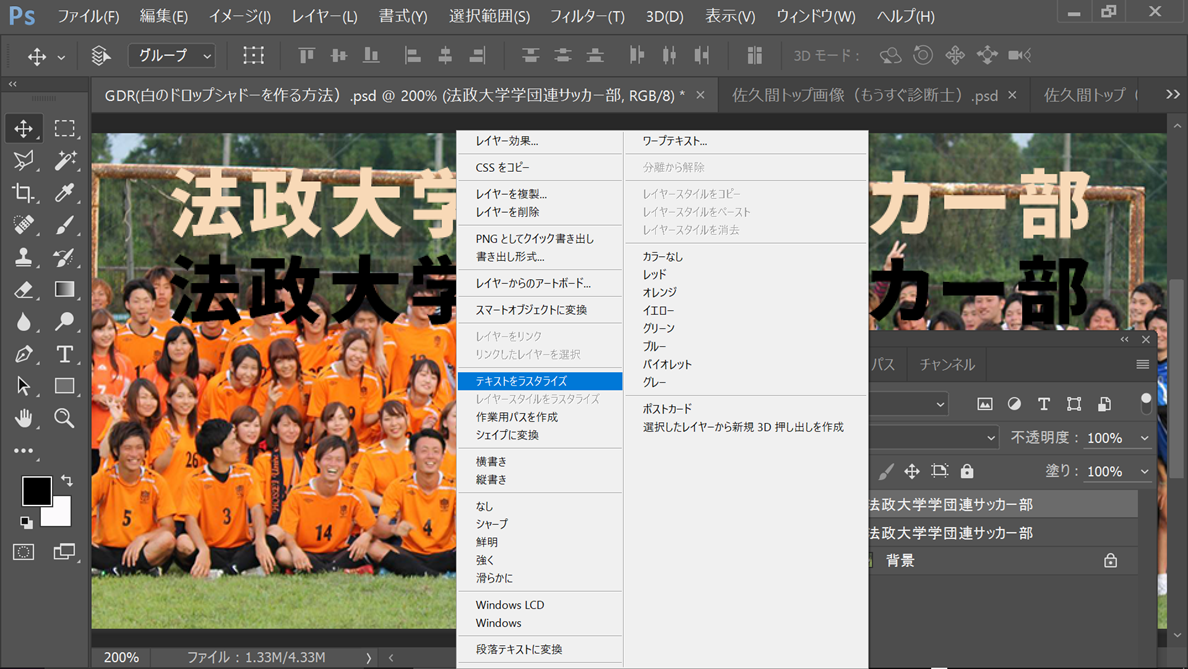Image resolution: width=1188 pixels, height=669 pixels.
Task: Select the Zoom tool
Action: [64, 418]
